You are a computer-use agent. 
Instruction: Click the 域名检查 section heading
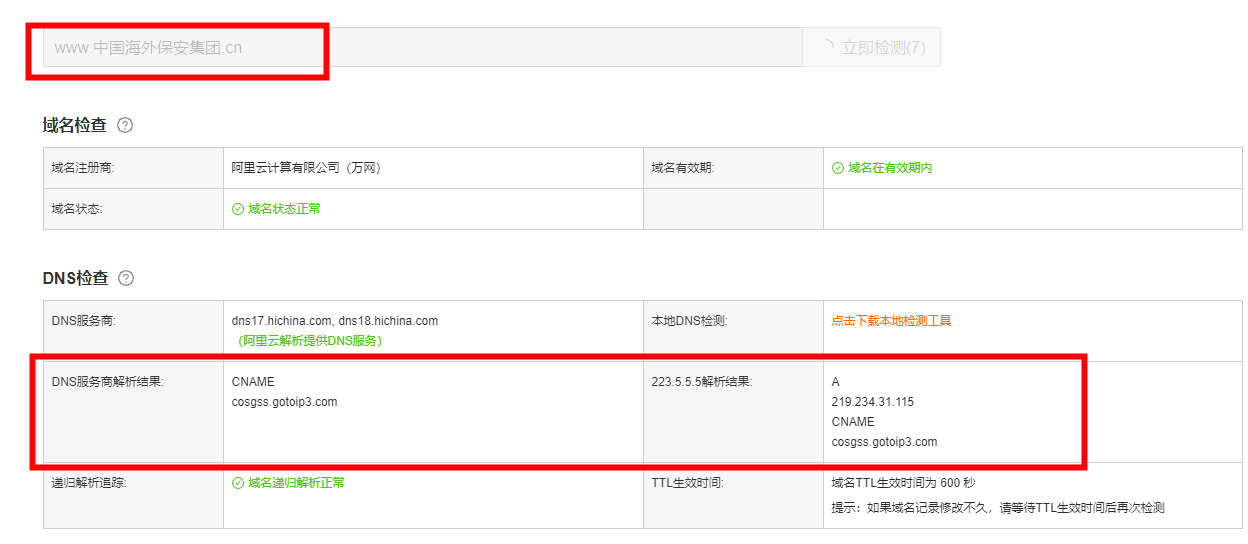[x=74, y=125]
